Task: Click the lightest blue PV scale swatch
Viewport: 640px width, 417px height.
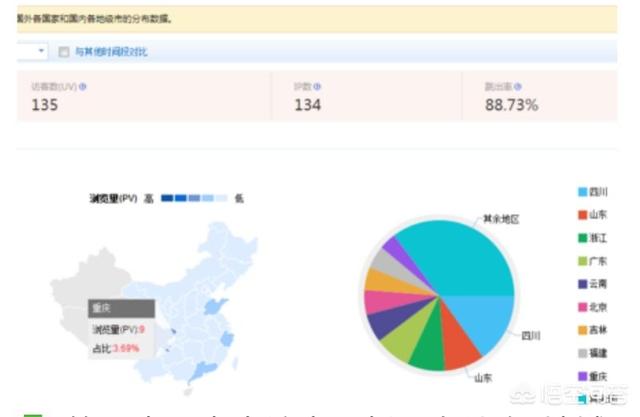Action: coord(222,198)
